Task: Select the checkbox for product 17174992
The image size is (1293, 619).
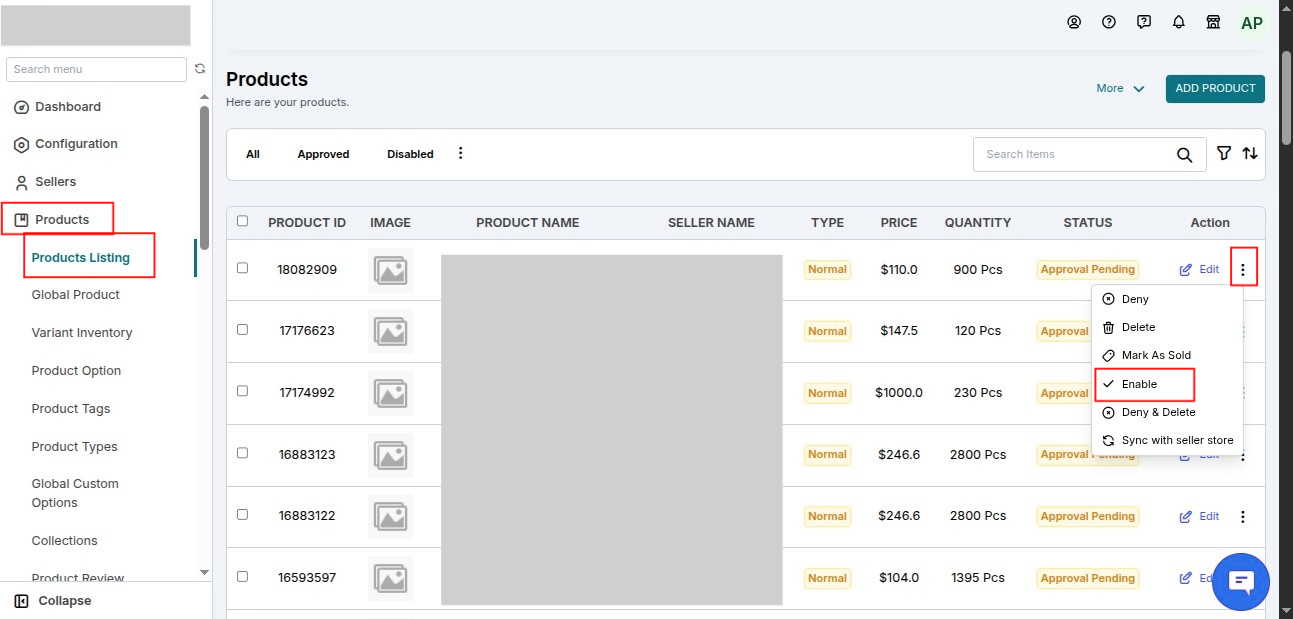Action: (242, 391)
